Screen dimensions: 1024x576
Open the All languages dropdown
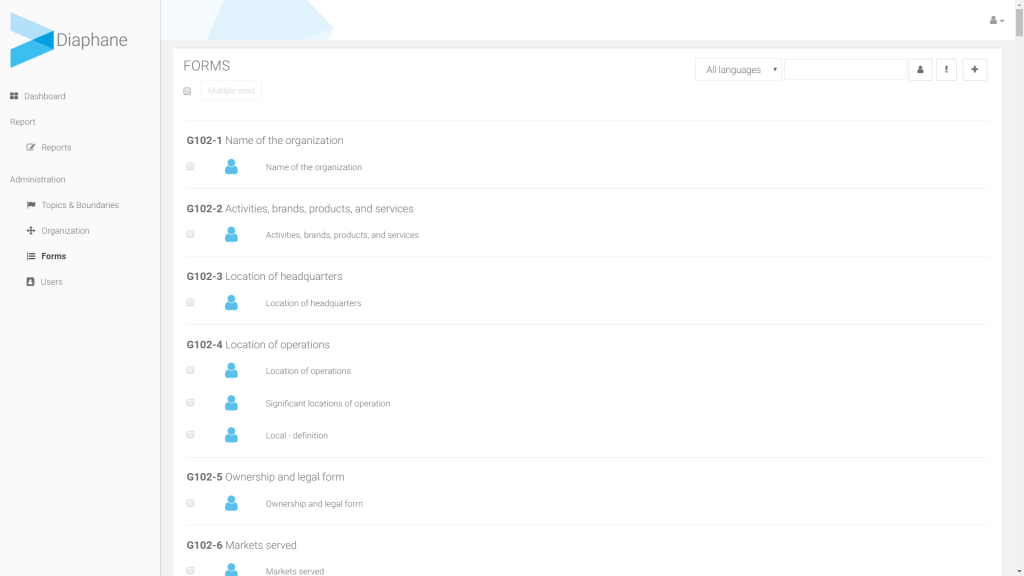[x=738, y=69]
